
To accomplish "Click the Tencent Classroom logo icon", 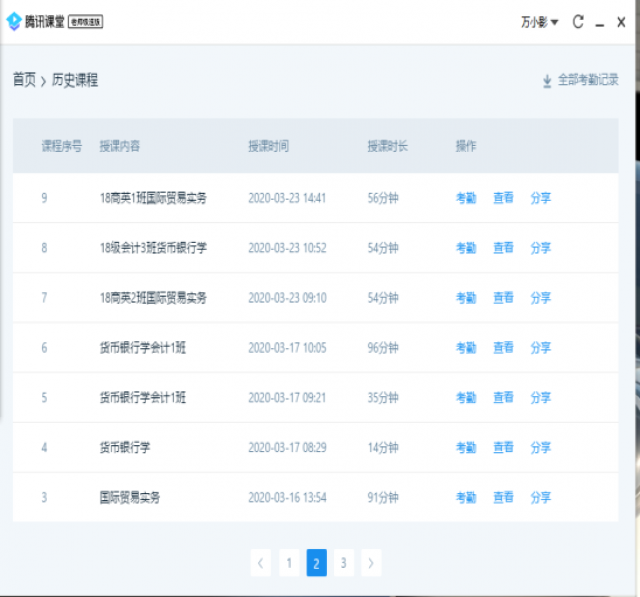I will [x=14, y=21].
